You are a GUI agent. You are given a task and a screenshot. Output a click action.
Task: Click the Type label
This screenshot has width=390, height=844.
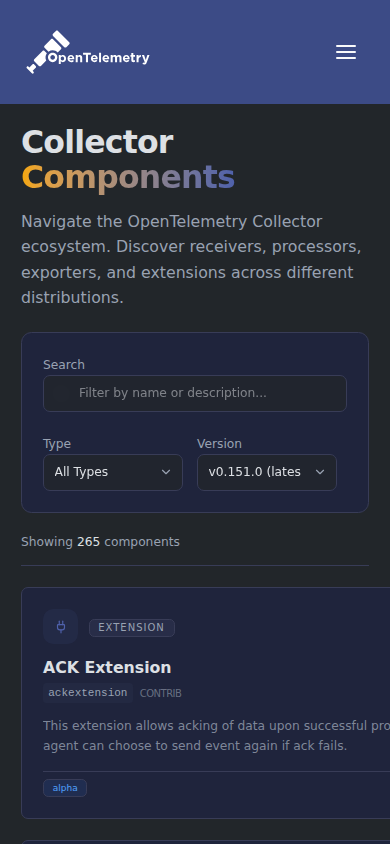tap(57, 444)
